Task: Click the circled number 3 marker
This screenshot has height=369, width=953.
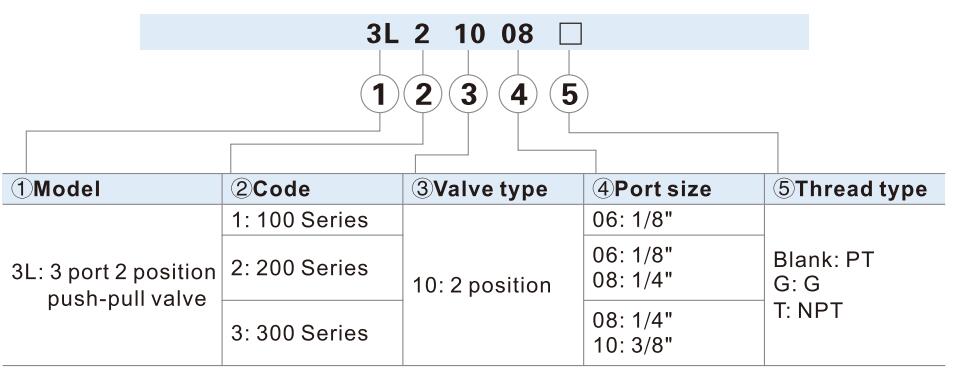Action: pyautogui.click(x=468, y=95)
